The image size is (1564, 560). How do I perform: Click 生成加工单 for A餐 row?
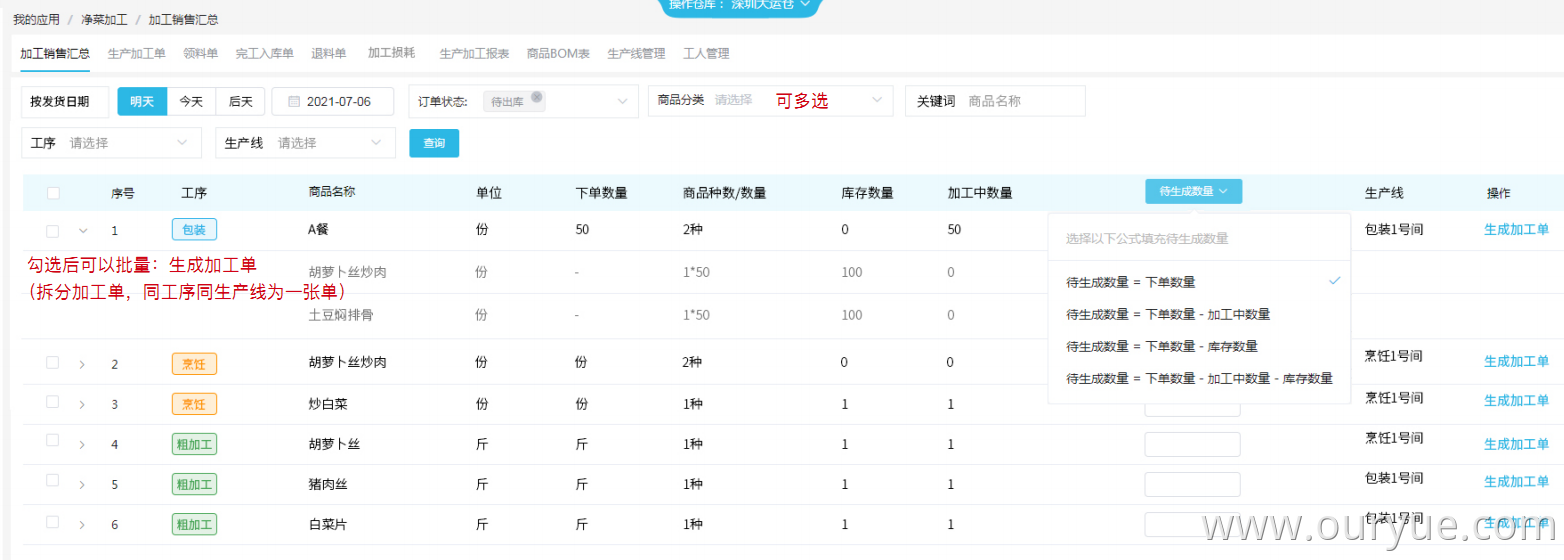(x=1516, y=229)
